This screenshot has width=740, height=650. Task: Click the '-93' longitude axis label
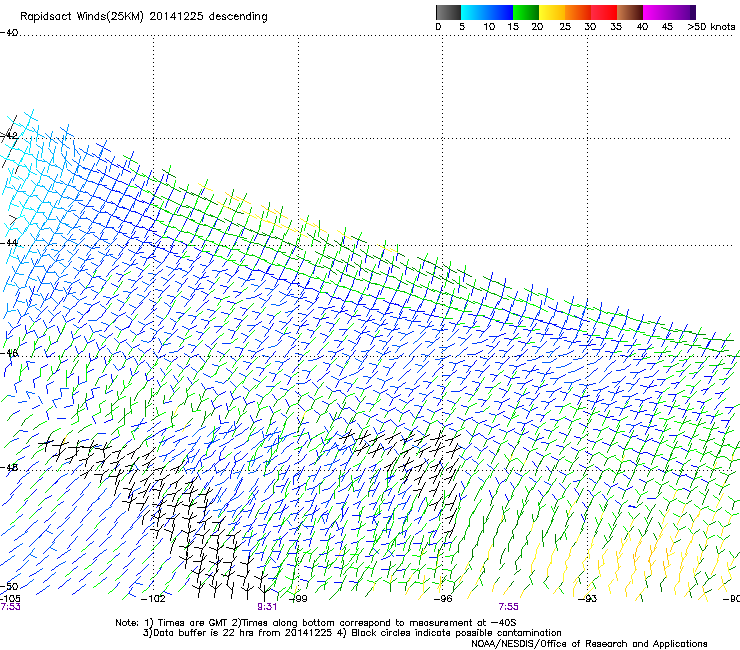tap(588, 599)
